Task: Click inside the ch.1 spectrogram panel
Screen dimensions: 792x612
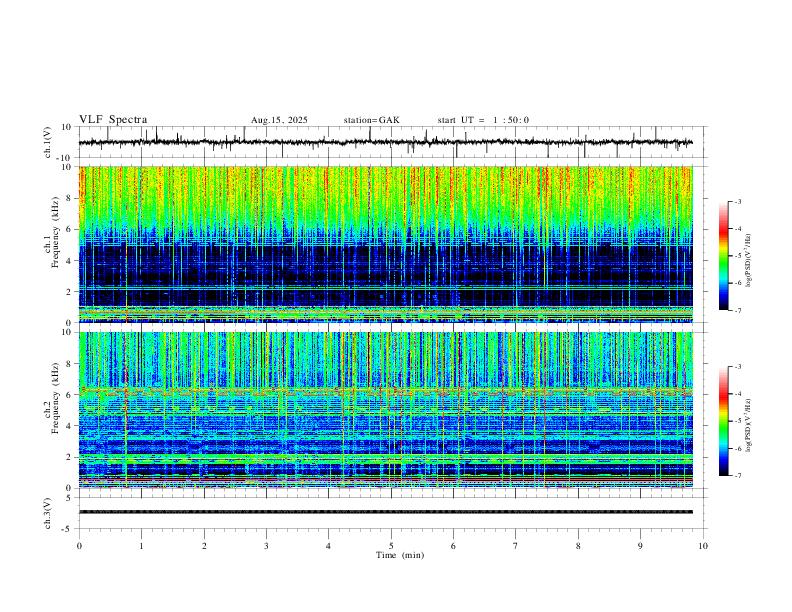Action: point(385,244)
